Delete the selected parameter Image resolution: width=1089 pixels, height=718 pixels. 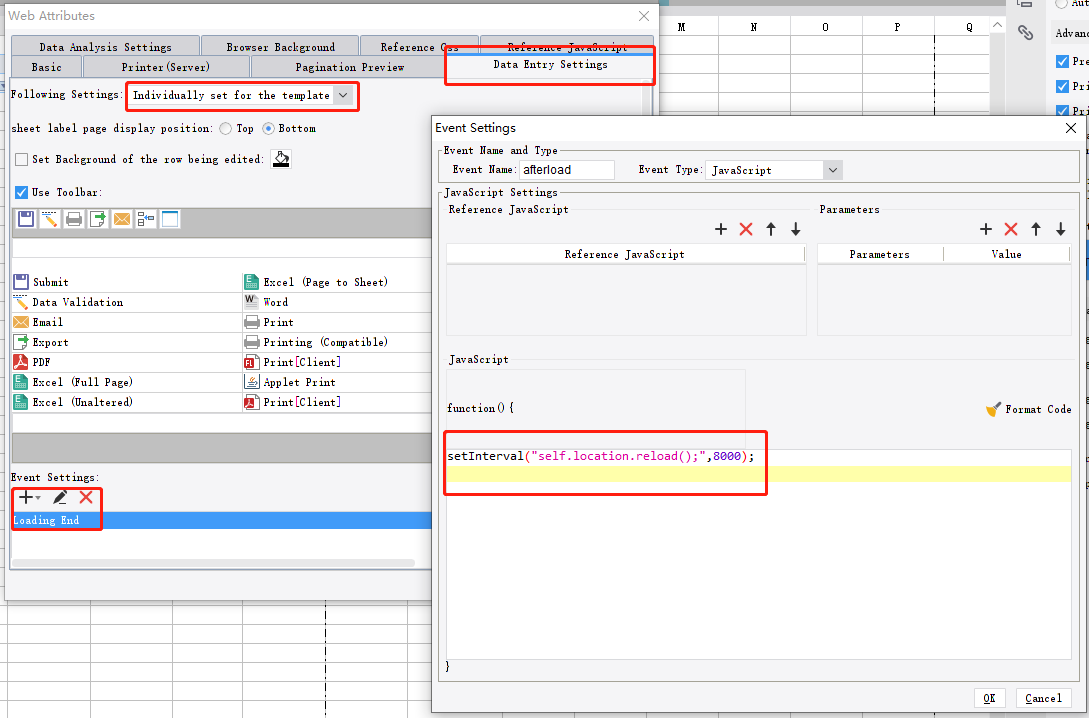[x=1011, y=229]
